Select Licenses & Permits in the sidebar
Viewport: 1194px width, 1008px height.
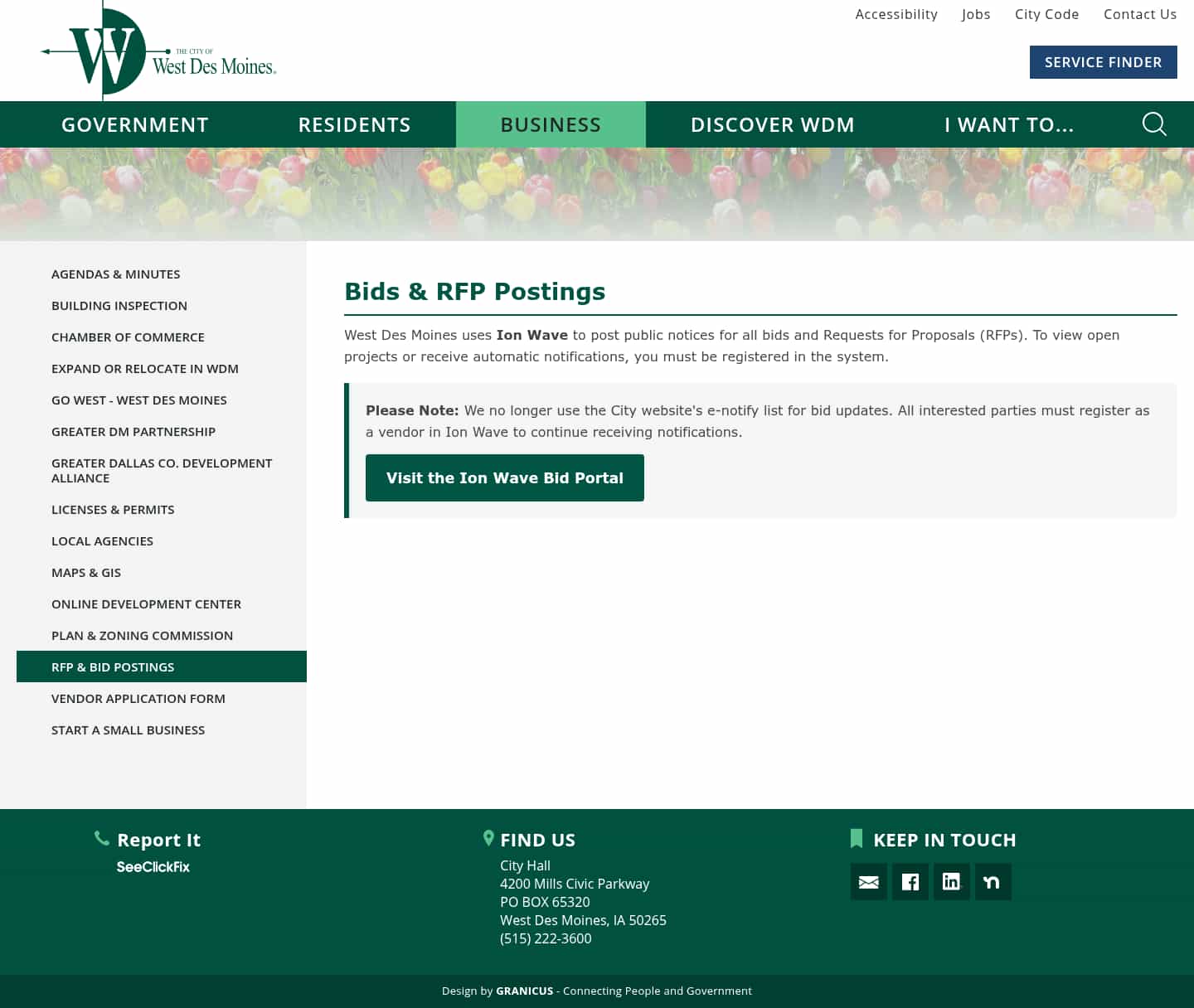coord(113,509)
